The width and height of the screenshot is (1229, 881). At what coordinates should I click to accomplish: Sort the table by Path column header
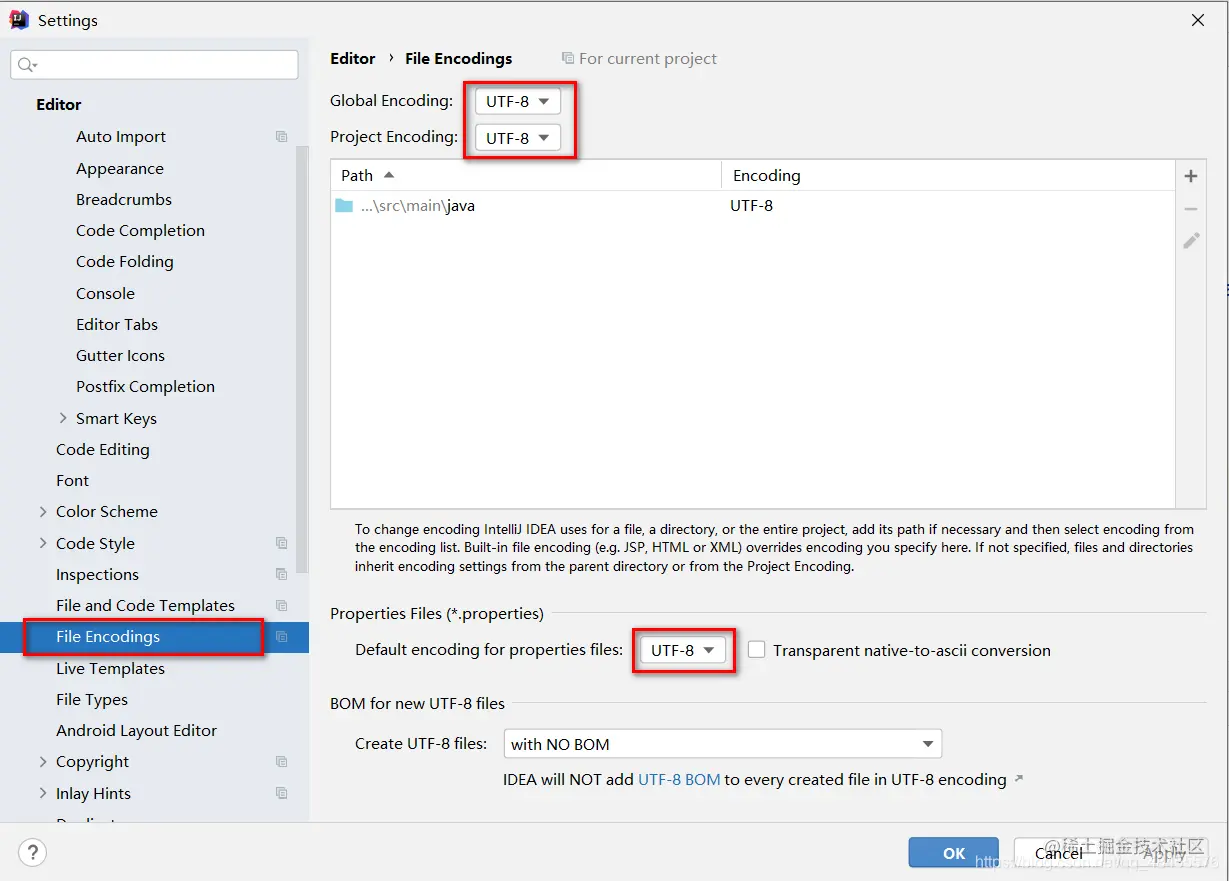526,175
